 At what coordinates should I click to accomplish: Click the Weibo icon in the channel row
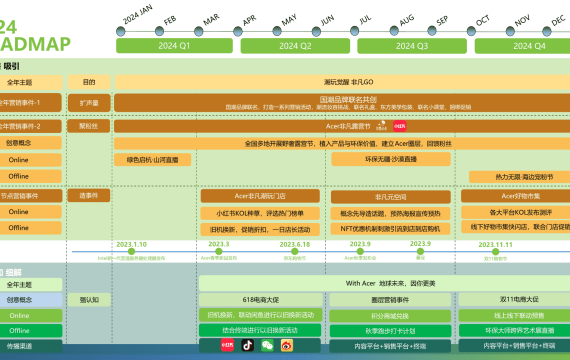coord(287,345)
